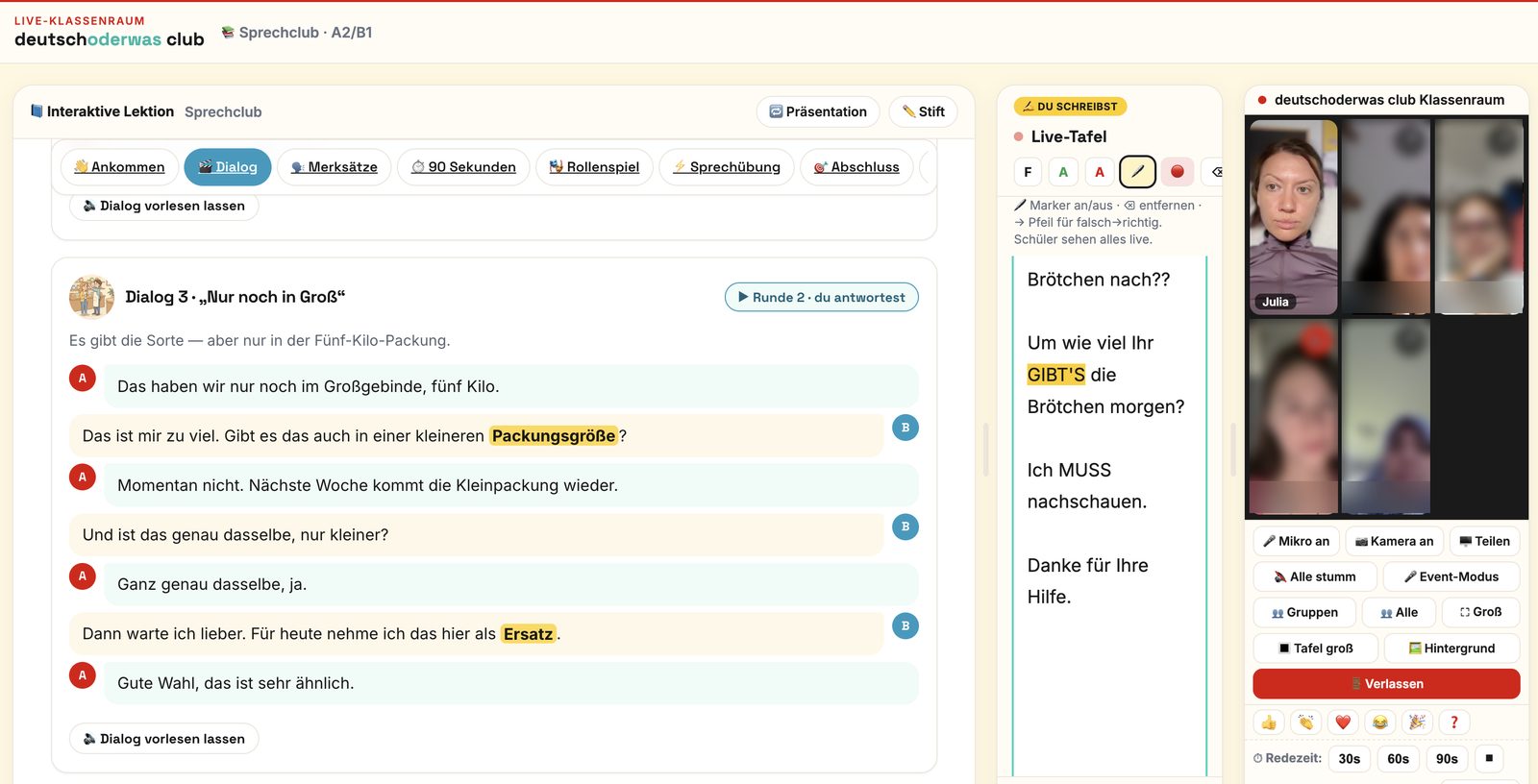The image size is (1538, 784).
Task: Stop the Redezeit timer
Action: 1489,758
